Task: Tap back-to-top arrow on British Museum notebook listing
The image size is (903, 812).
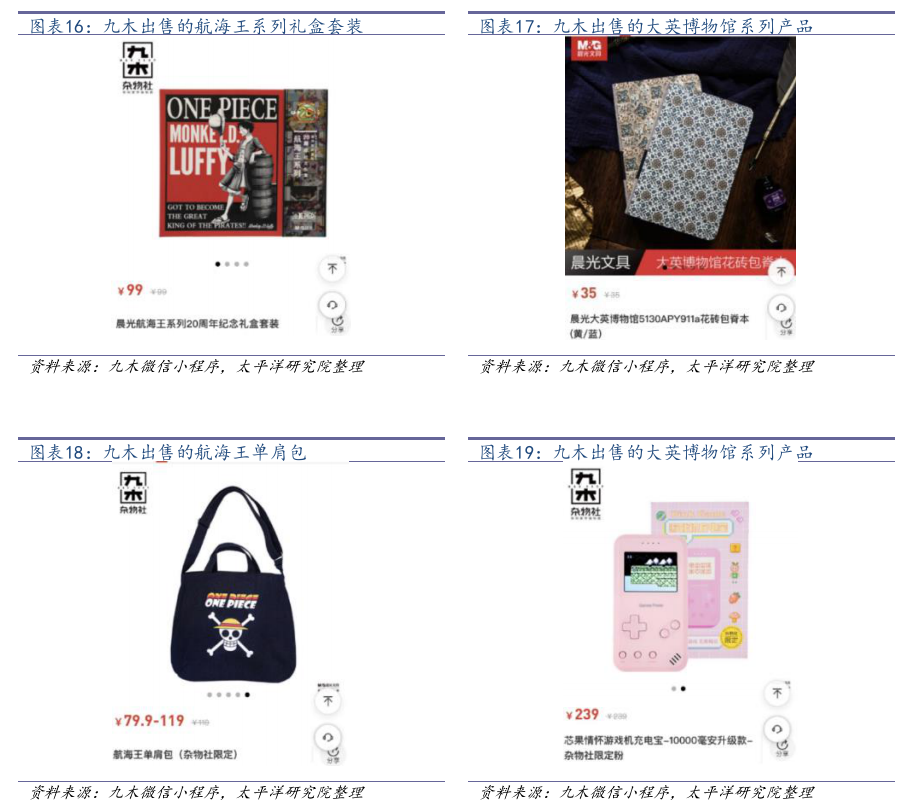Action: pos(781,272)
